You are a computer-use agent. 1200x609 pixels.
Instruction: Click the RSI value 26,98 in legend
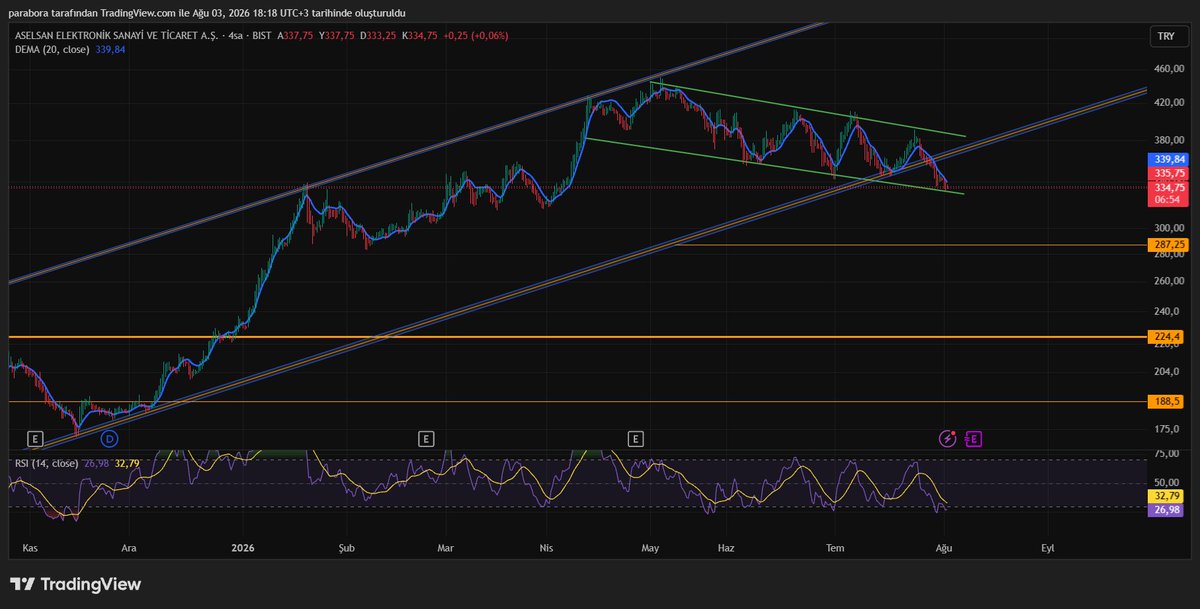tap(96, 463)
